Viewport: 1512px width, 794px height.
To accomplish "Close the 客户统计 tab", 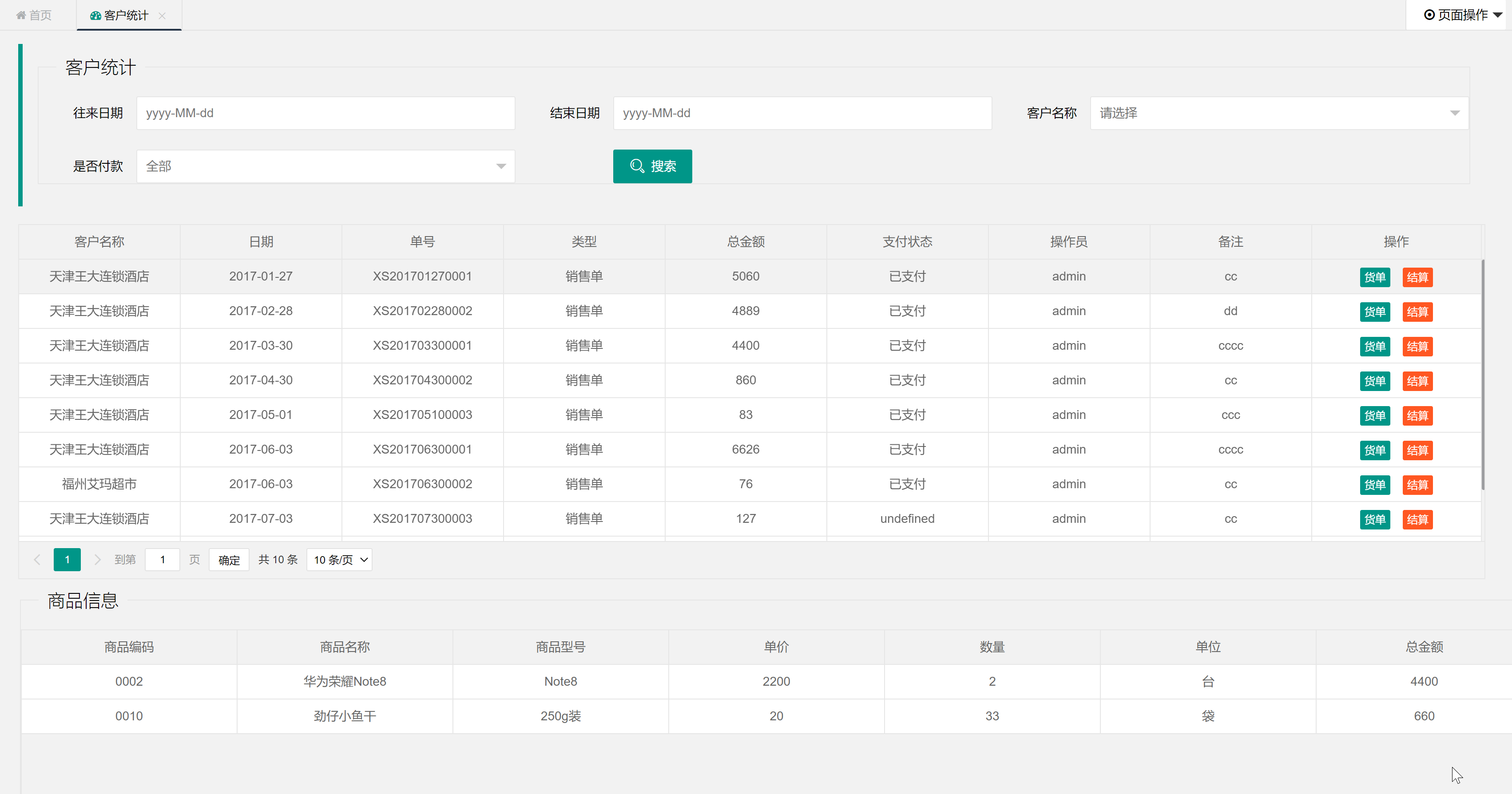I will [x=162, y=16].
